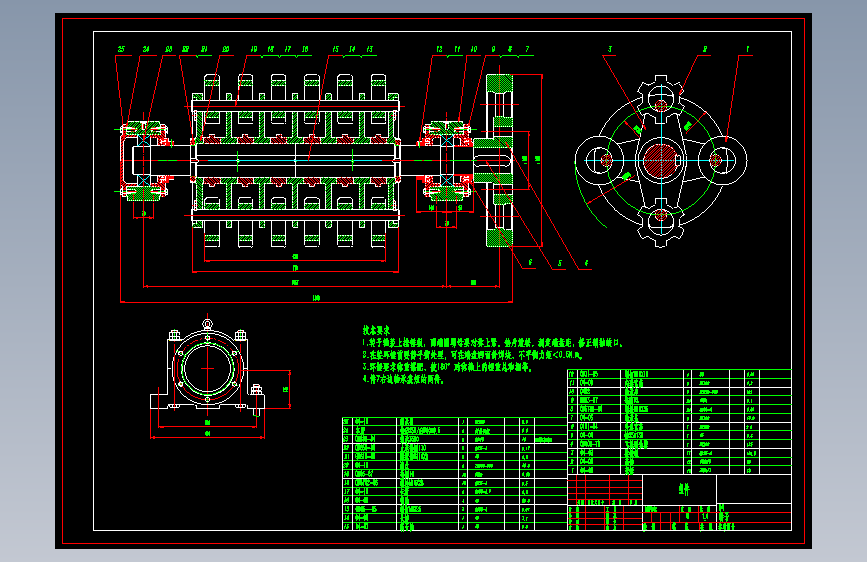Image resolution: width=867 pixels, height=562 pixels.
Task: Select part balloon number 13
Action: coord(369,49)
